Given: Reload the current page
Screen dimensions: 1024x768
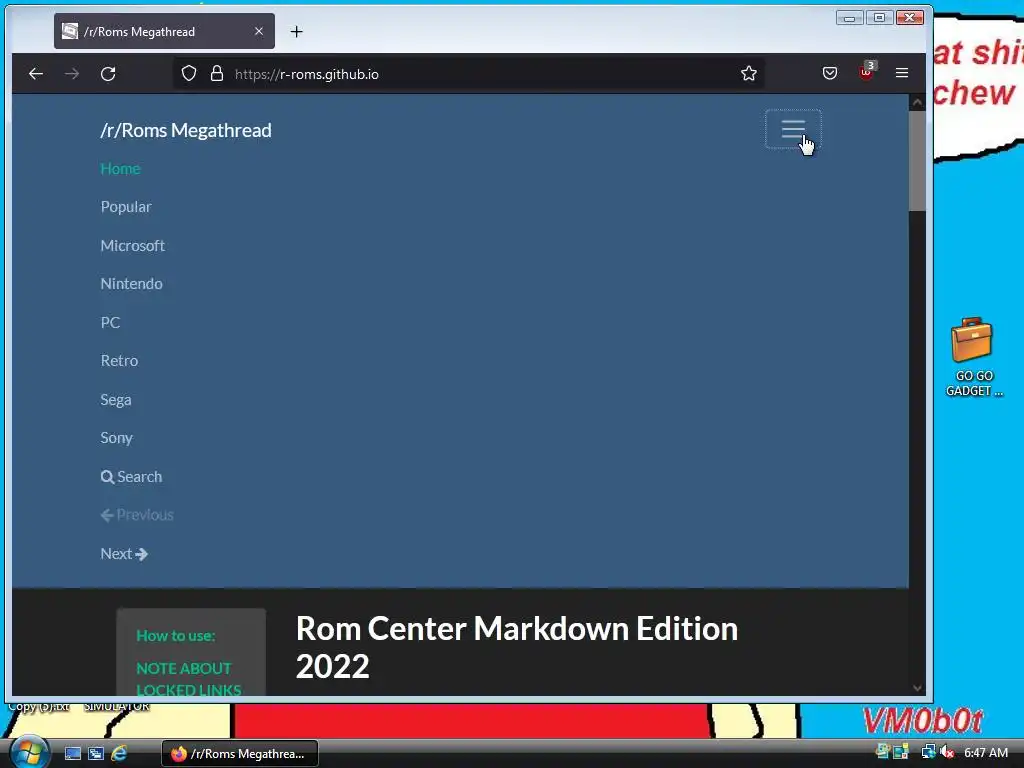Looking at the screenshot, I should point(108,74).
